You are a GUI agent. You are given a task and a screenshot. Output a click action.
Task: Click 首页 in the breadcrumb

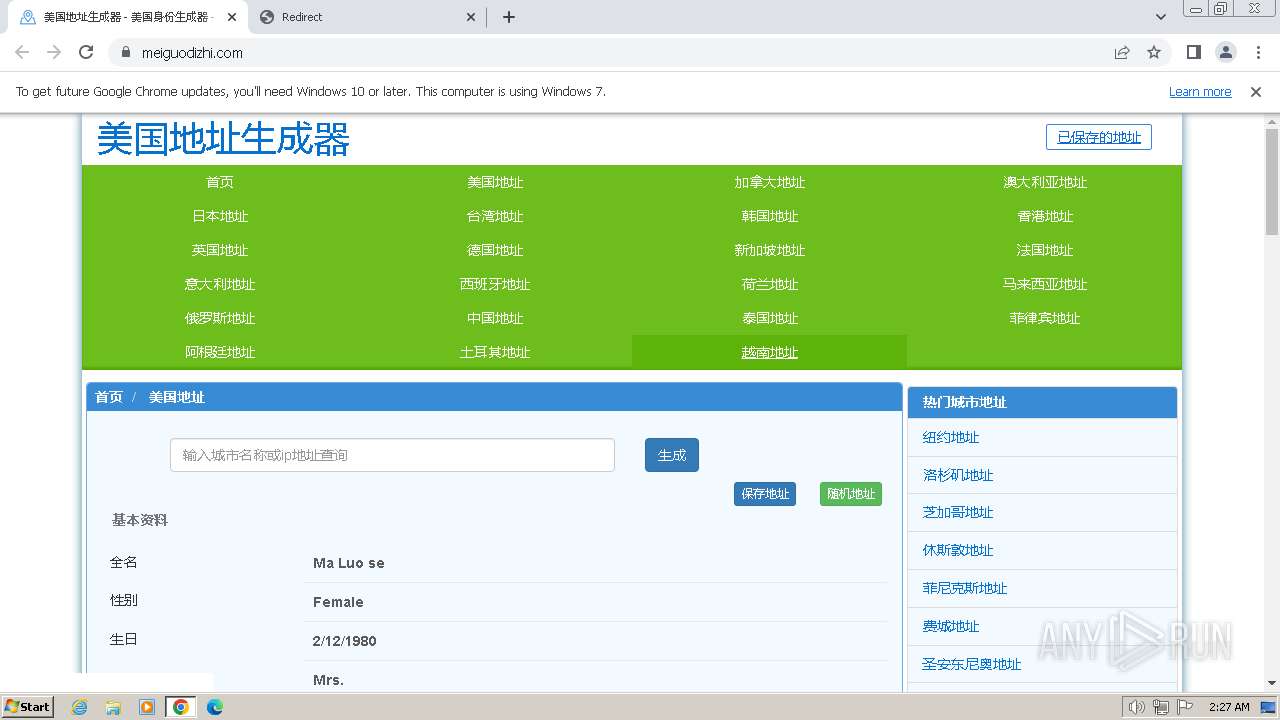pyautogui.click(x=109, y=397)
